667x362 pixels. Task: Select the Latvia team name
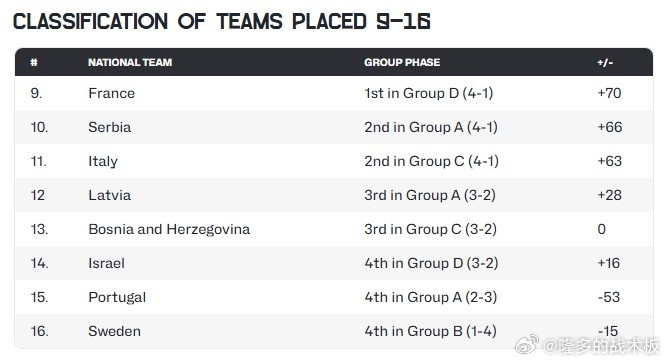point(110,195)
